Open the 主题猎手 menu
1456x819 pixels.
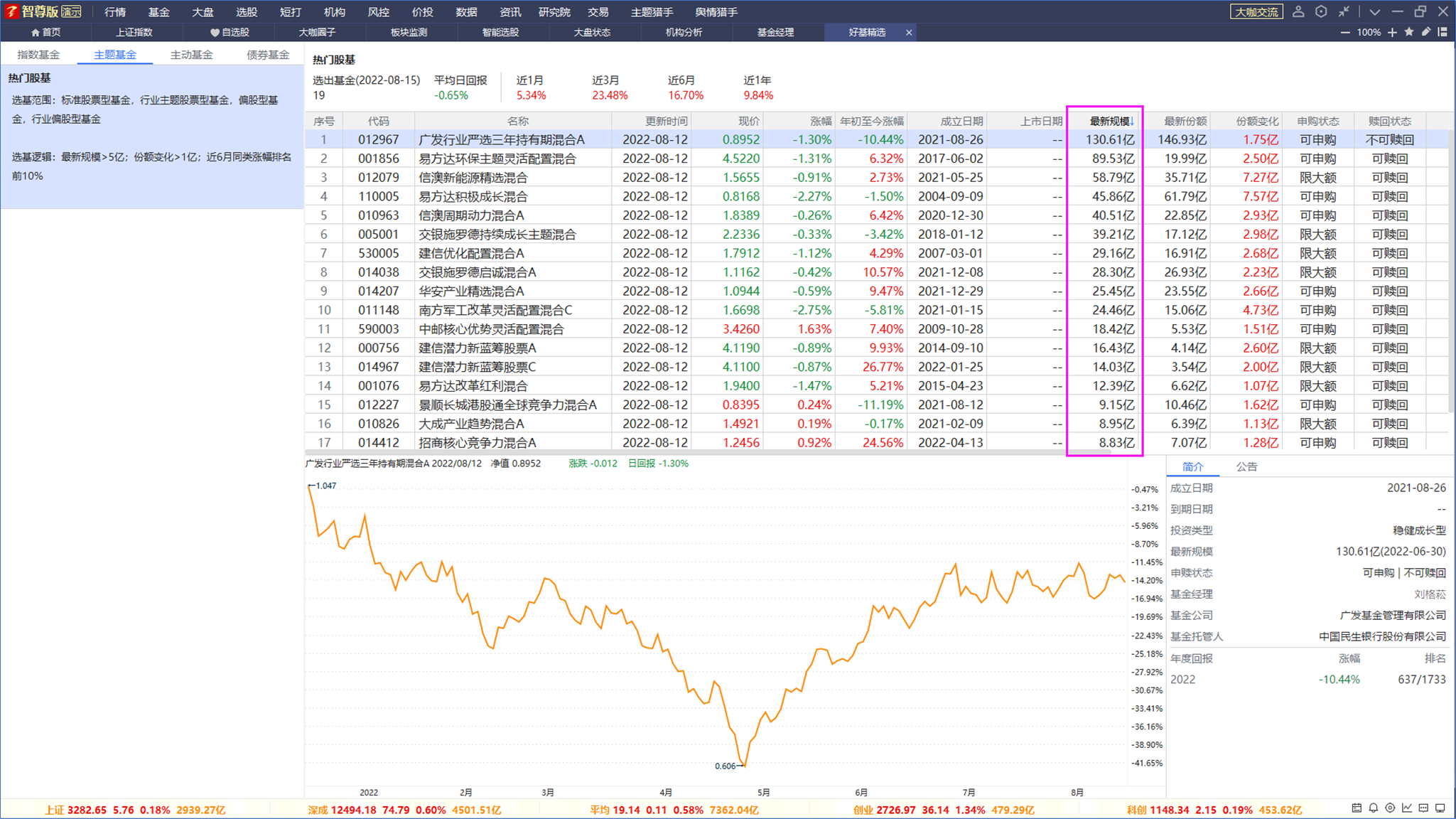pos(652,12)
